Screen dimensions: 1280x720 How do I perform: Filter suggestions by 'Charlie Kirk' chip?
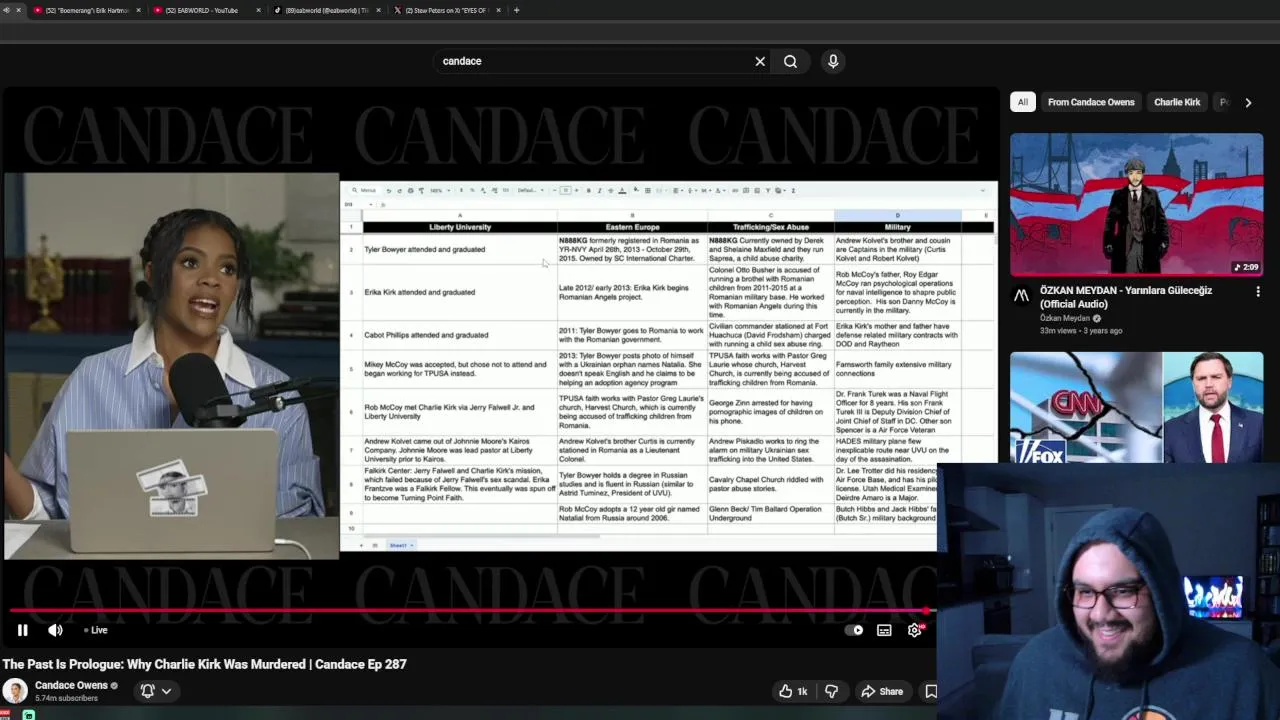pyautogui.click(x=1177, y=102)
